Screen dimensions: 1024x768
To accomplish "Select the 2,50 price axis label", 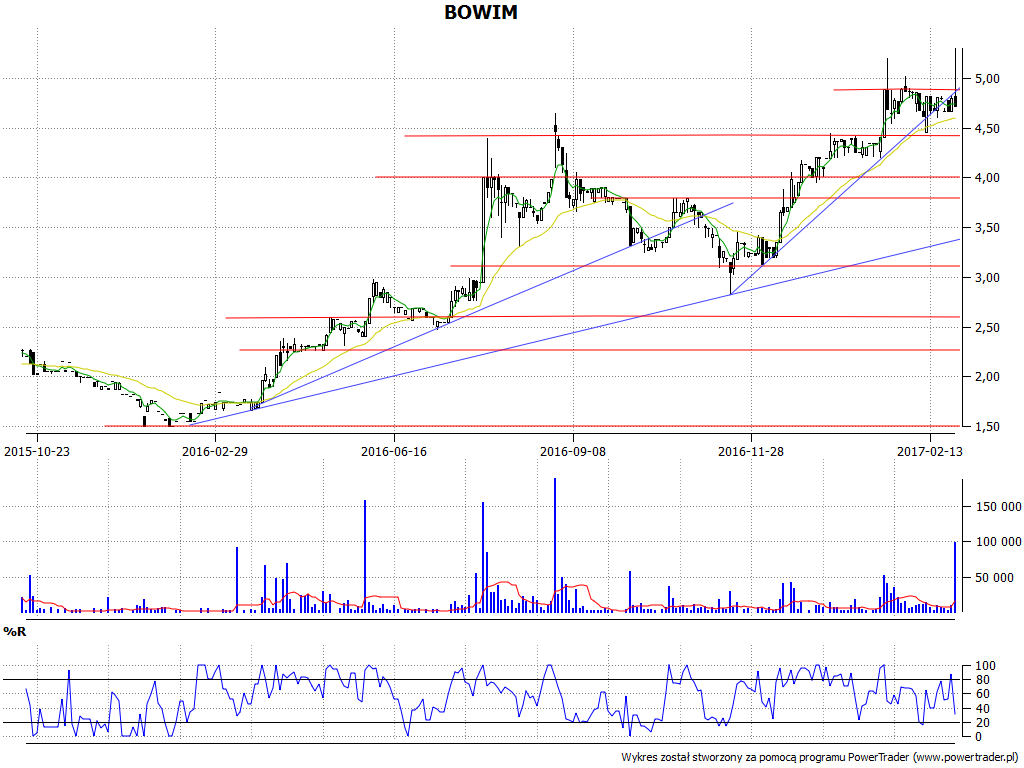I will tap(987, 327).
